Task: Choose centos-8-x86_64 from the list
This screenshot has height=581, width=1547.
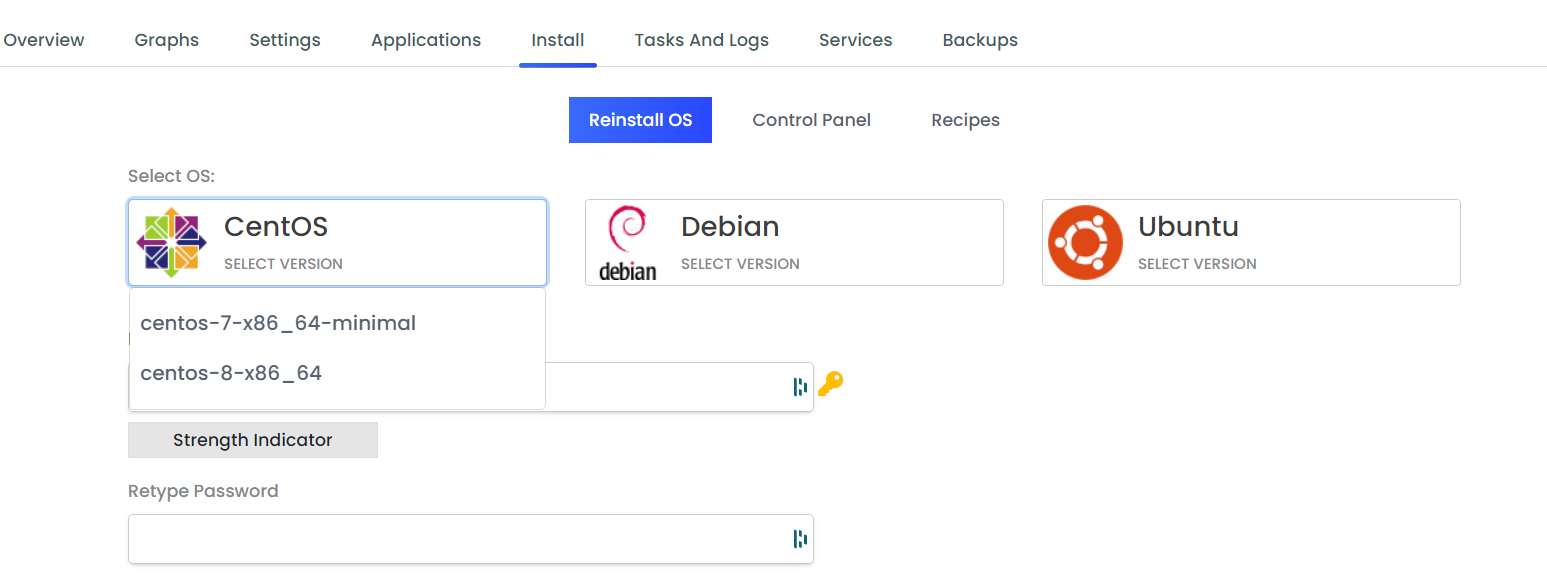Action: tap(337, 373)
